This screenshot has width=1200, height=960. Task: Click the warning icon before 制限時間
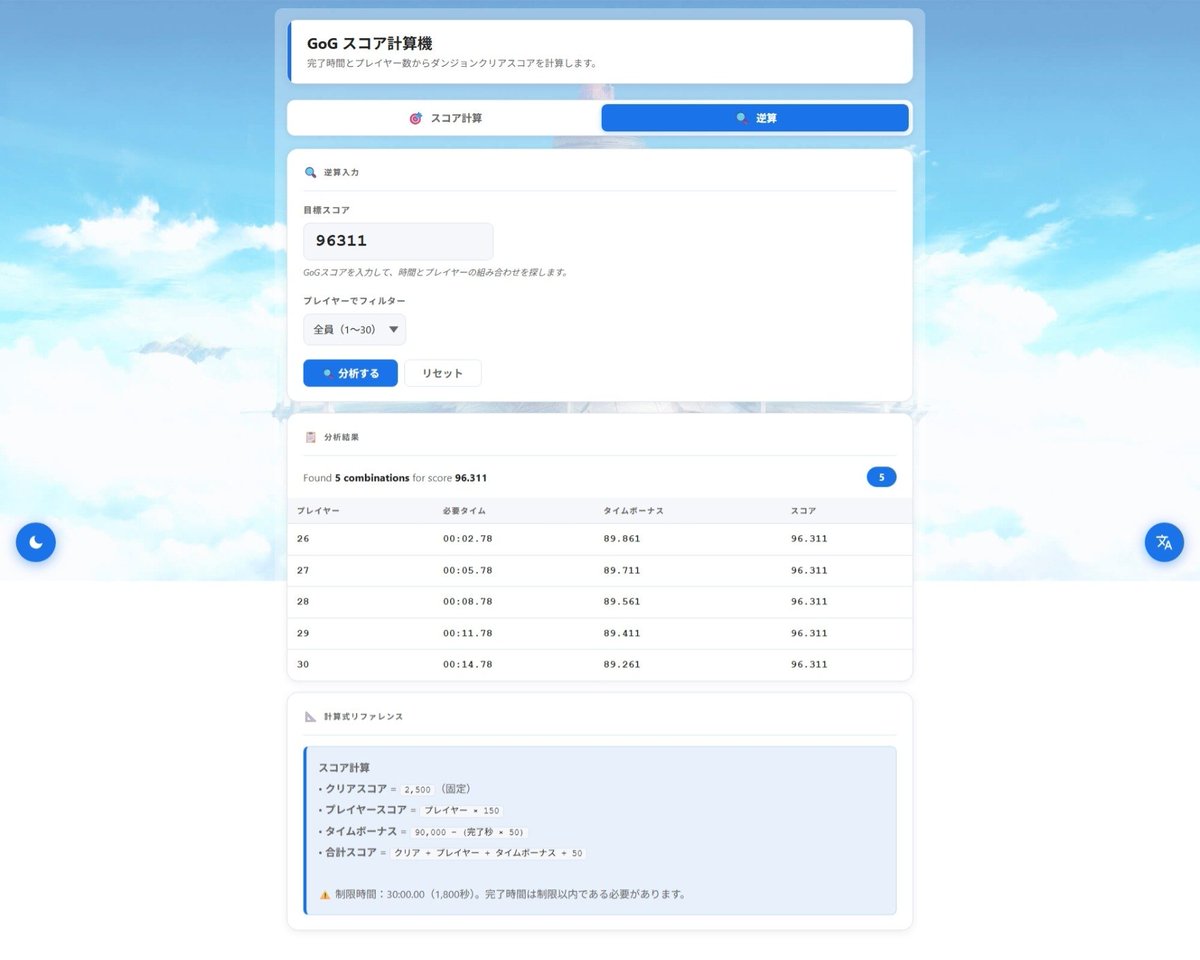324,894
